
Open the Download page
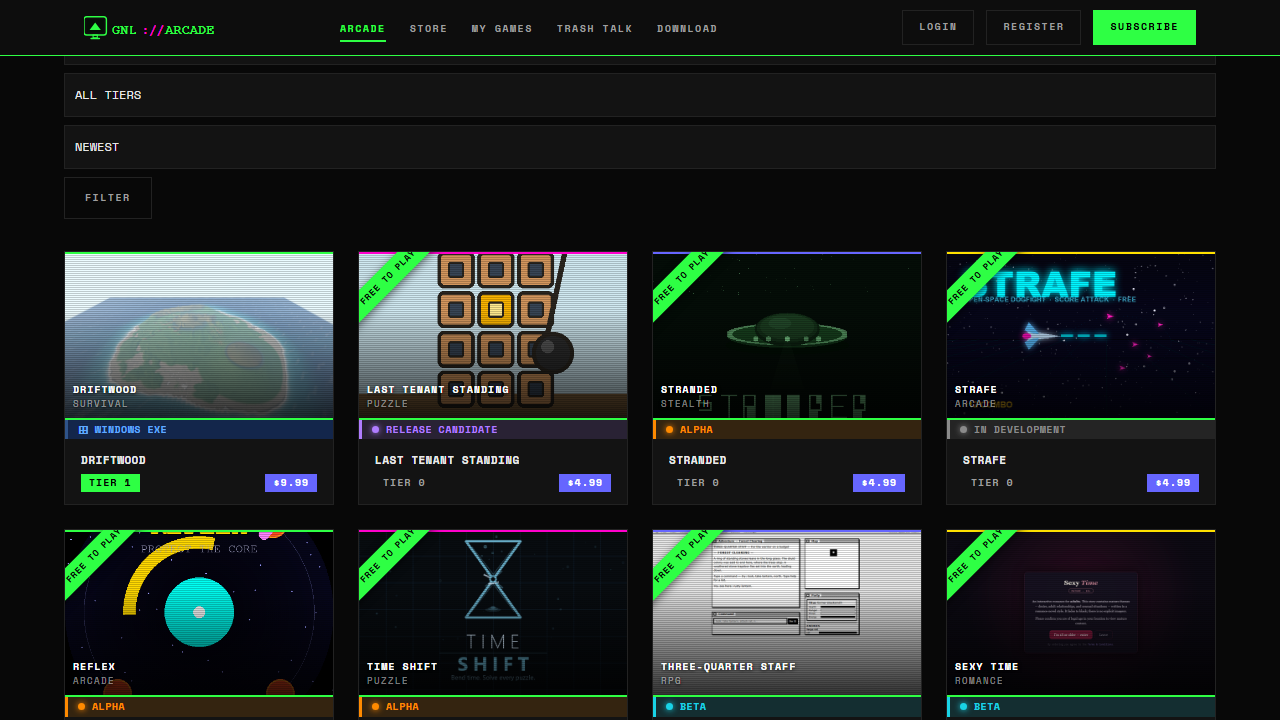[x=687, y=29]
